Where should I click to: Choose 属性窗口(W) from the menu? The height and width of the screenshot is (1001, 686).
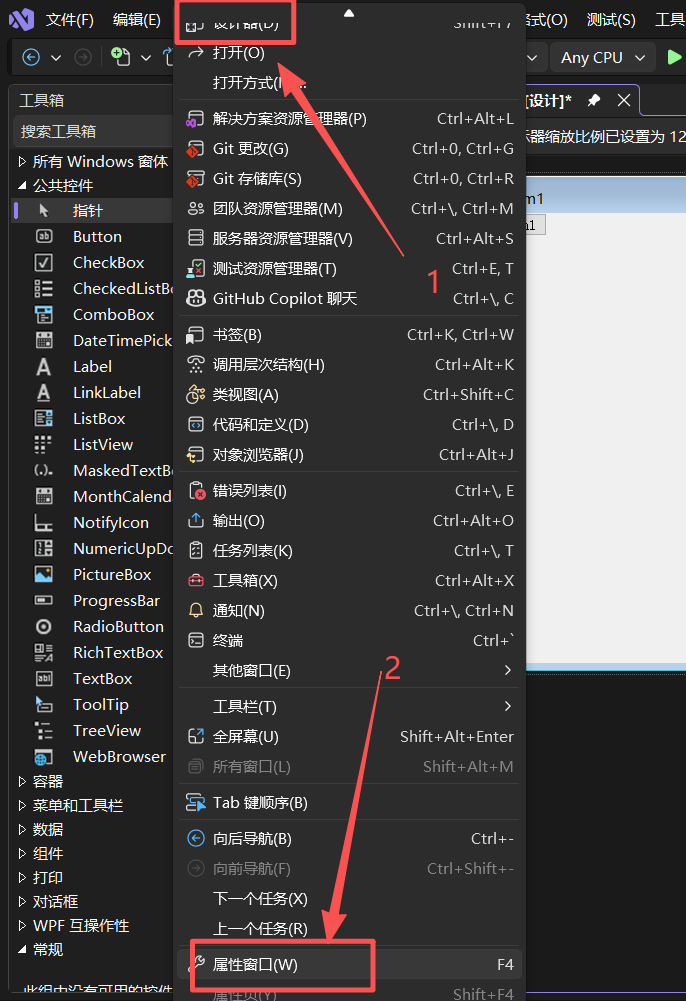[350, 965]
